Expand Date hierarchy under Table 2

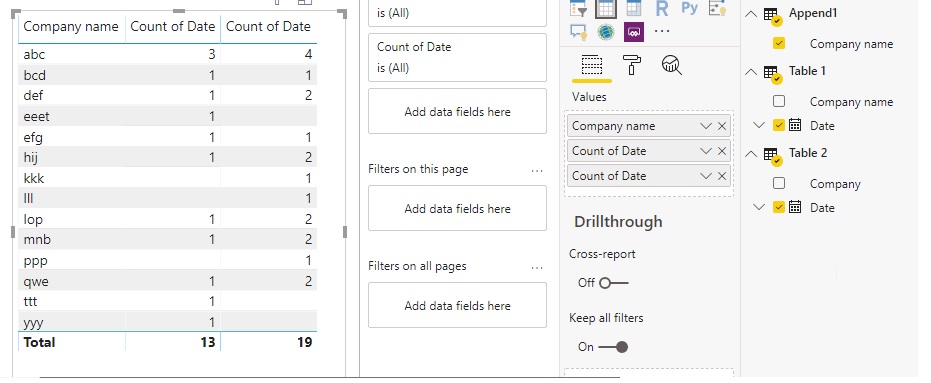point(758,207)
